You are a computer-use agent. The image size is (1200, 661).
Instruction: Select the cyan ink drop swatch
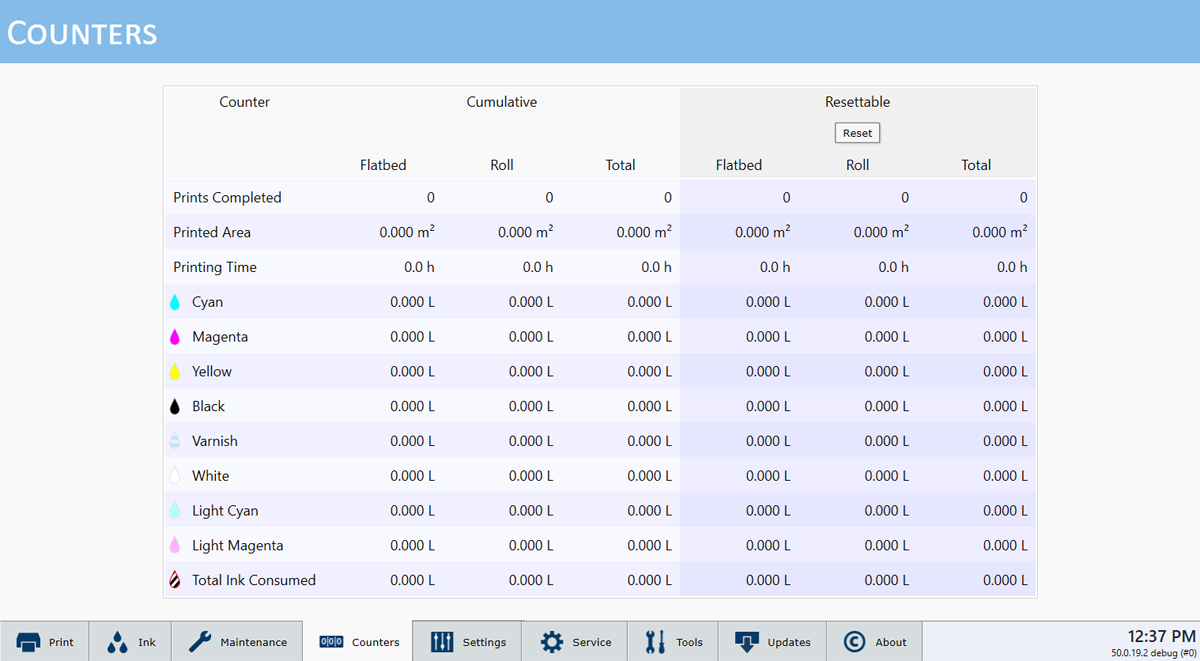pos(175,302)
